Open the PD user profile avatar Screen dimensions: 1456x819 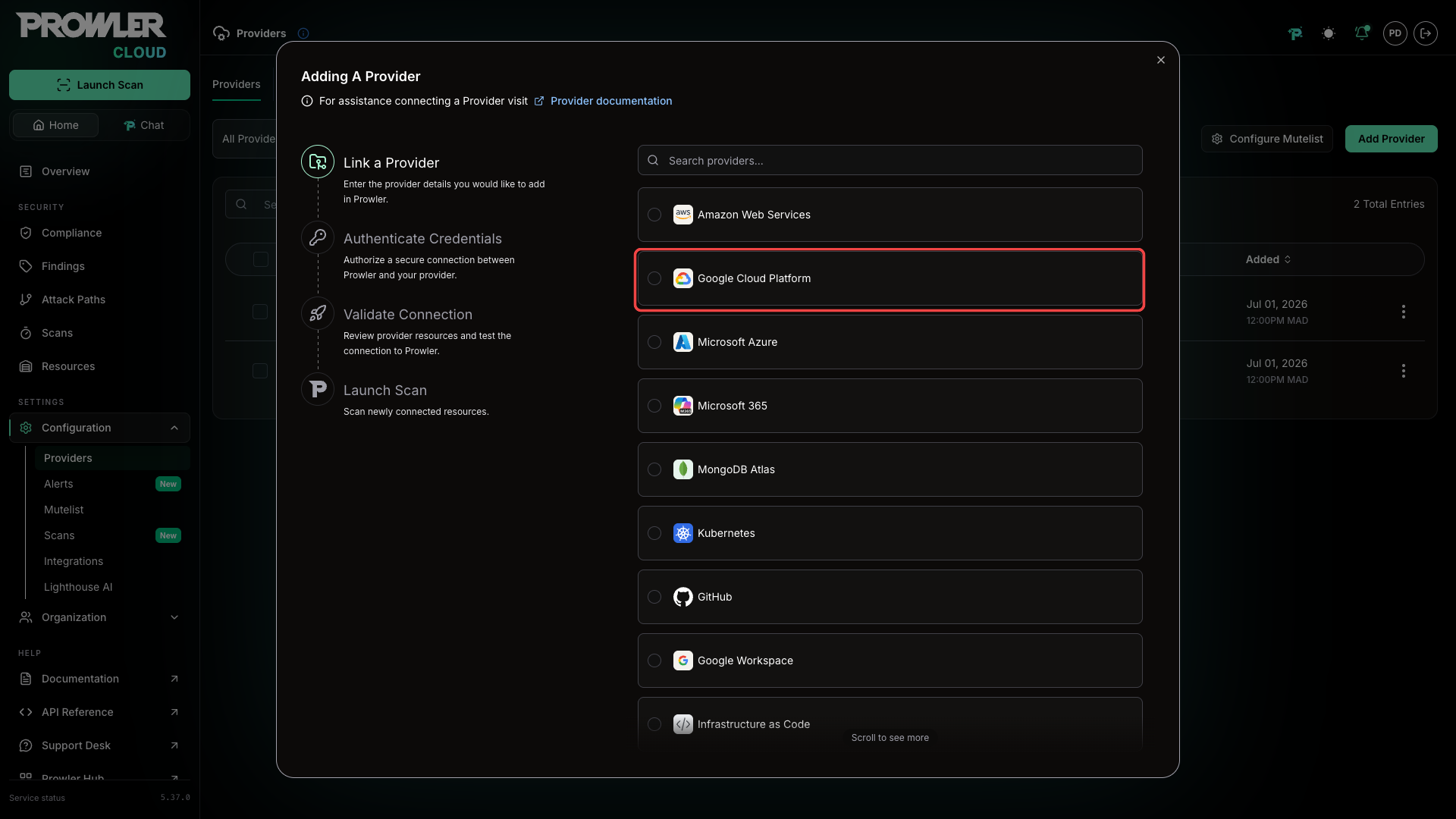tap(1395, 33)
